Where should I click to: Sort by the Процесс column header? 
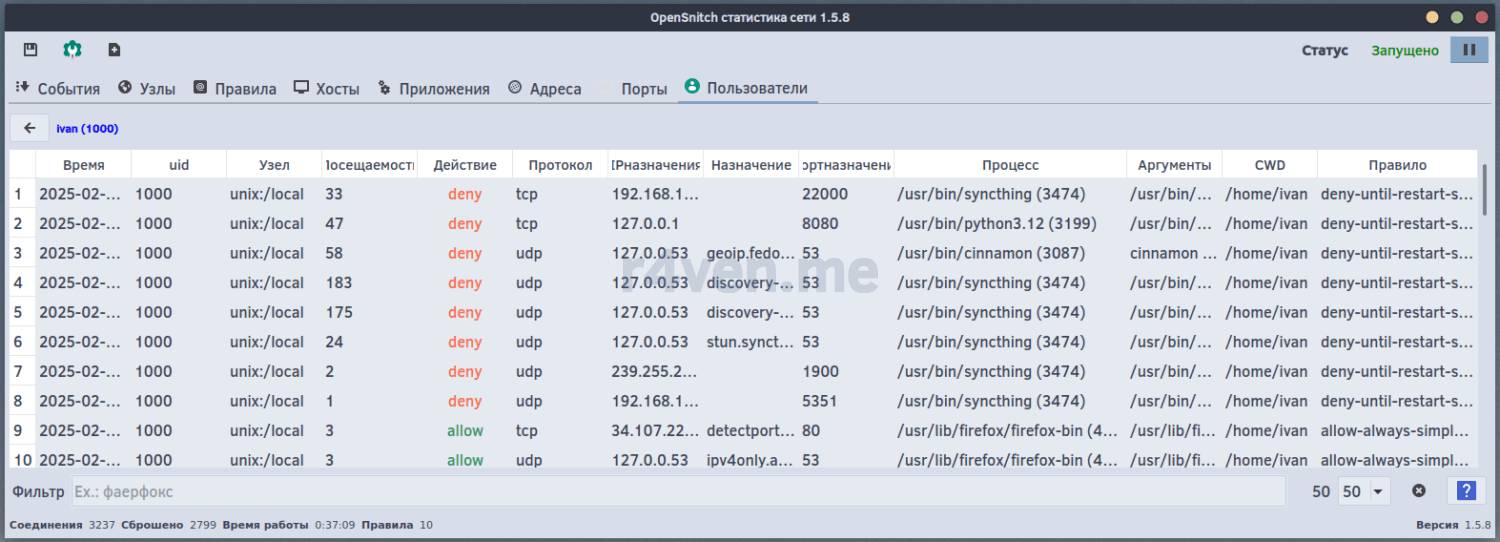[x=1010, y=165]
